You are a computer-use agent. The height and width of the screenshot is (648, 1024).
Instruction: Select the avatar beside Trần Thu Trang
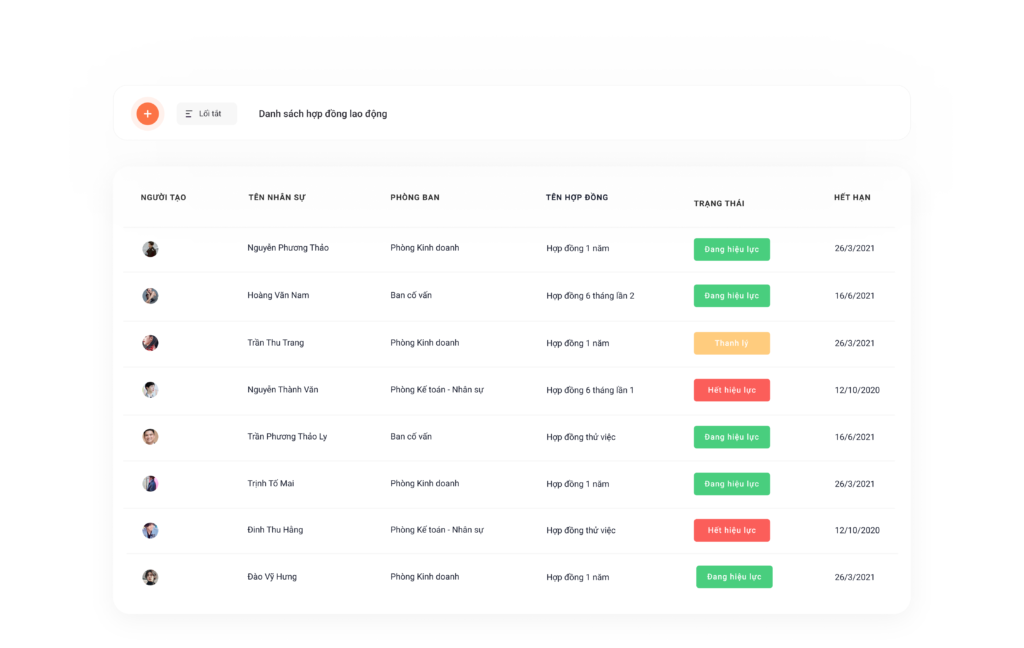click(x=150, y=343)
